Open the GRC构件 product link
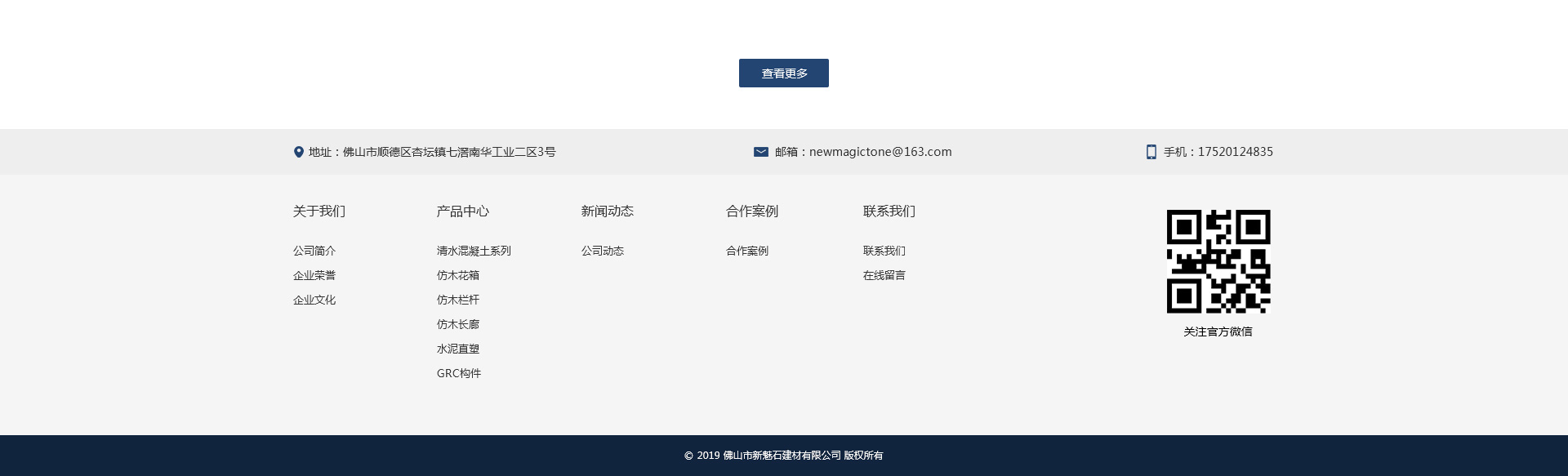1568x476 pixels. coord(459,373)
